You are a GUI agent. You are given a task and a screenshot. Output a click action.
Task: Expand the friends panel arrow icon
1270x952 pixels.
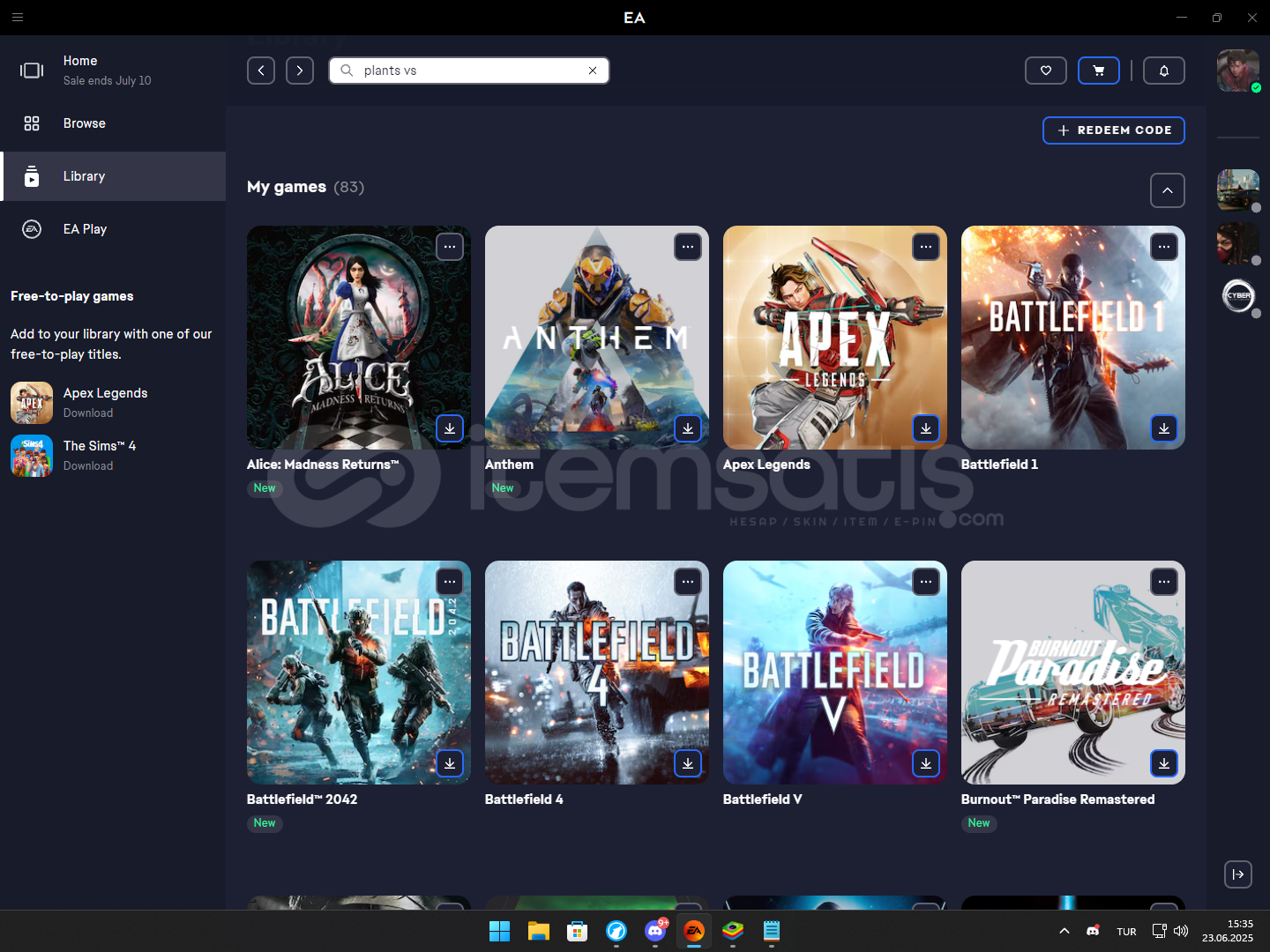click(x=1238, y=874)
